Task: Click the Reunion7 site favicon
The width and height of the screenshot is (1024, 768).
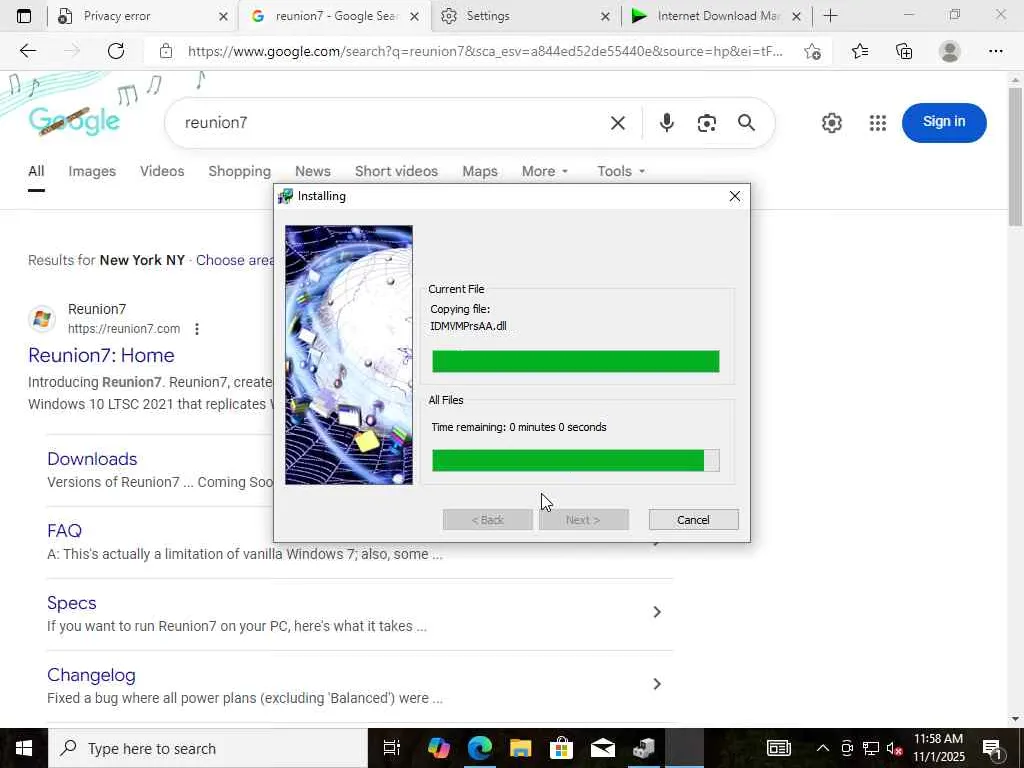Action: (x=42, y=319)
